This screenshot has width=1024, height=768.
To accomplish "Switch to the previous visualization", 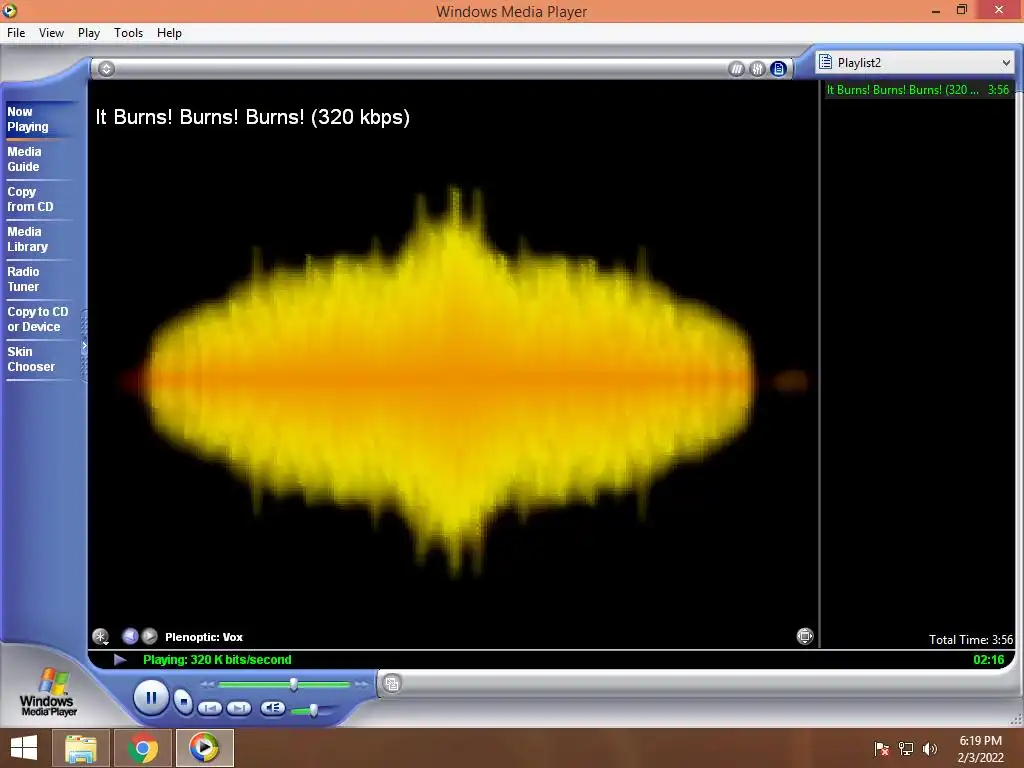I will pos(130,635).
